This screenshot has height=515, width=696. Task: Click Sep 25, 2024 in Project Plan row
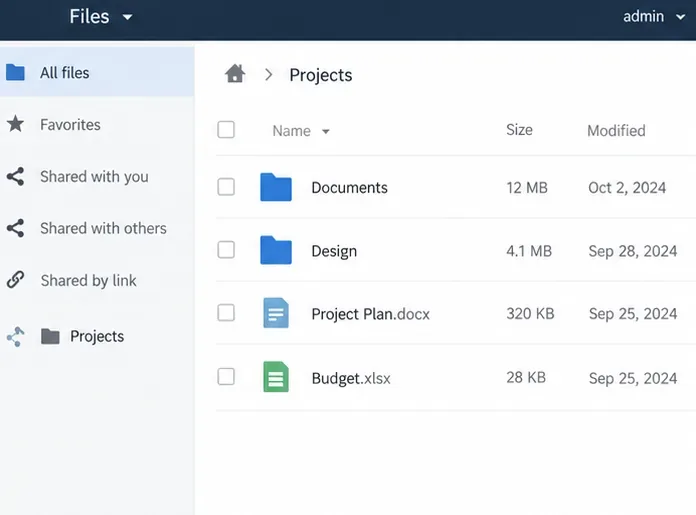[633, 314]
